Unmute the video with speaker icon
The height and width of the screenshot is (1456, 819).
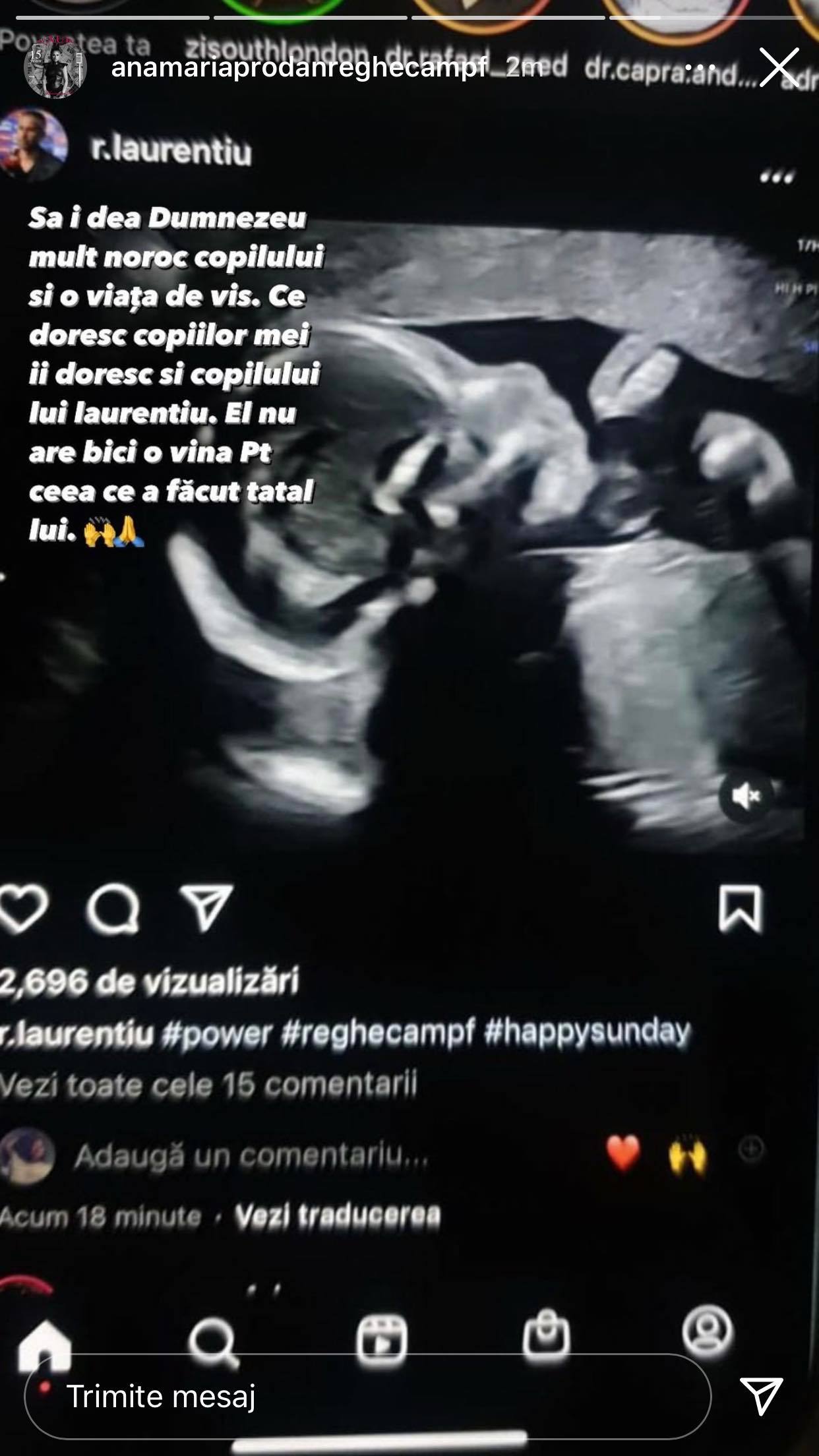746,796
